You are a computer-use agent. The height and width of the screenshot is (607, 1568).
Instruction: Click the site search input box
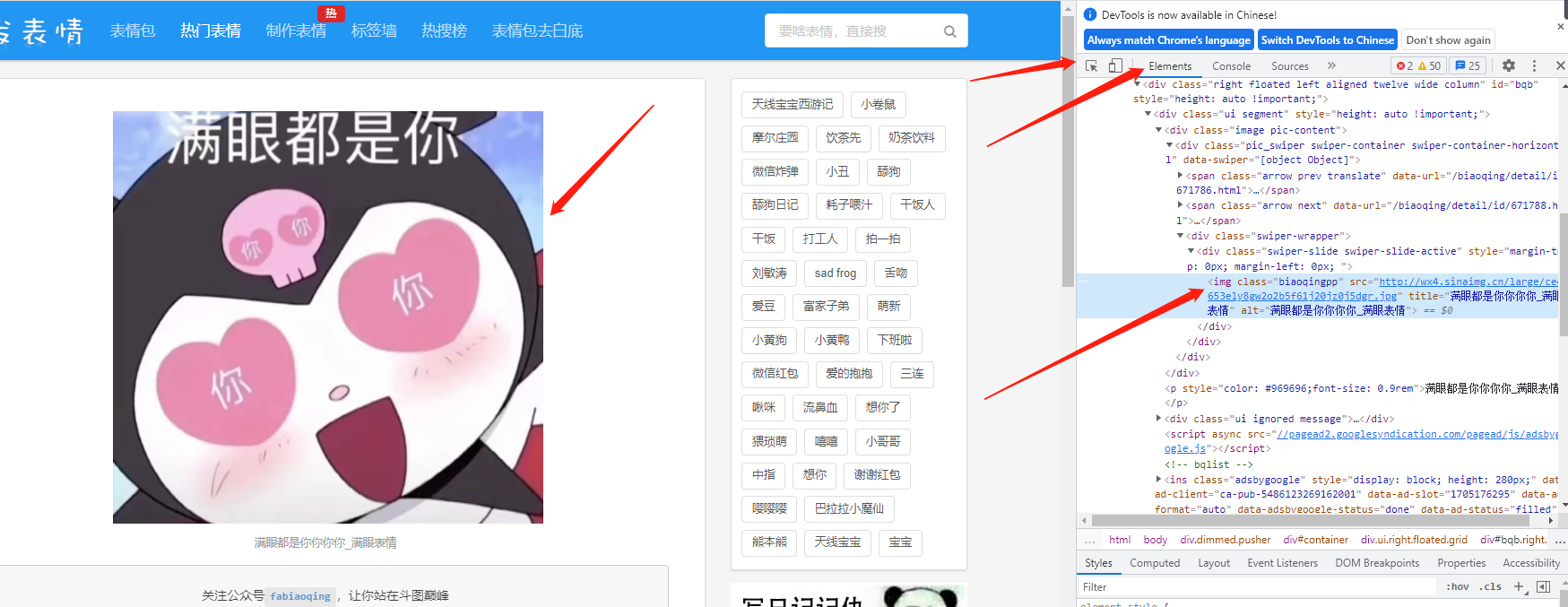[854, 30]
